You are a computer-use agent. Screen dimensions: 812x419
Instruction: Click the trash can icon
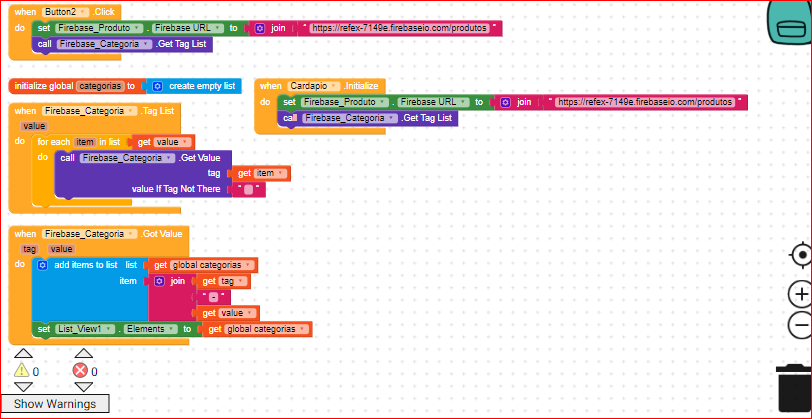794,388
